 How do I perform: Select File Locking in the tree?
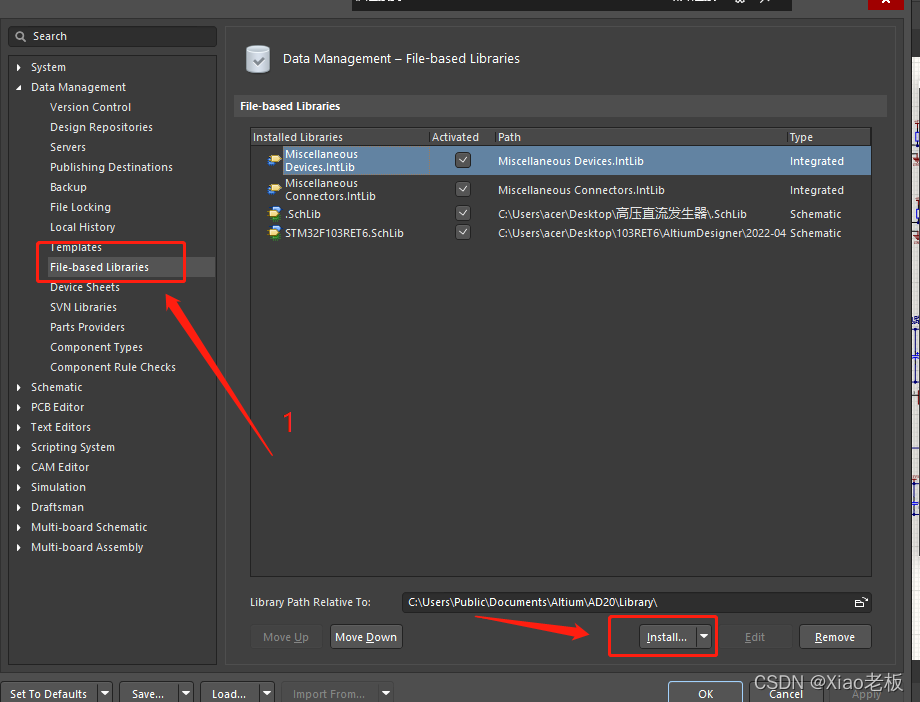coord(80,207)
